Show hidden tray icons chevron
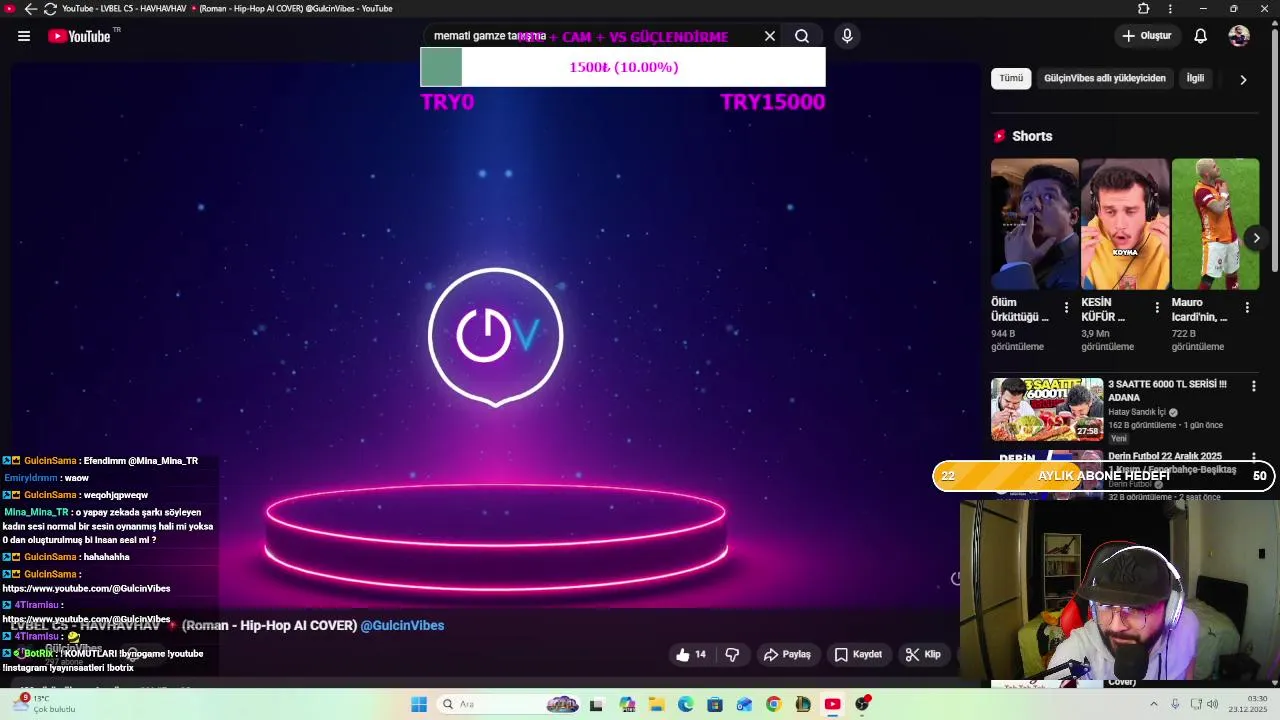 click(1153, 704)
